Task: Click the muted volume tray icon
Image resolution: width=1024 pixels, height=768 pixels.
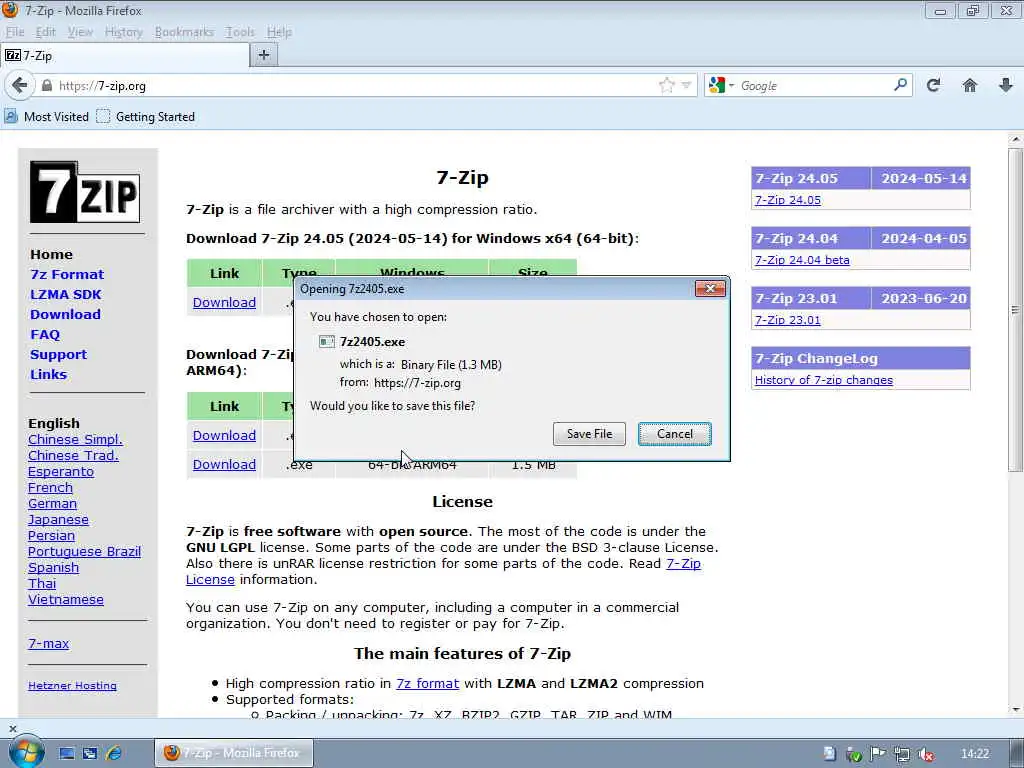Action: (925, 754)
